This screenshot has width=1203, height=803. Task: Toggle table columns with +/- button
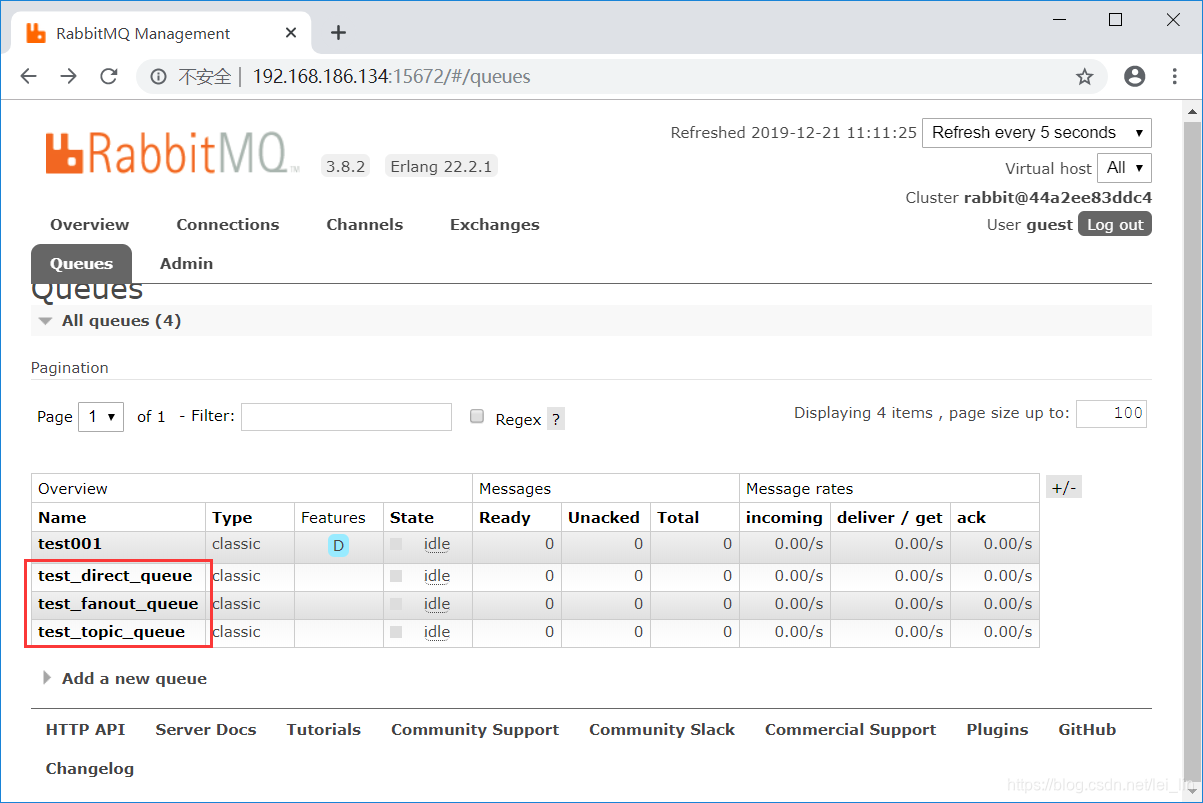point(1063,488)
